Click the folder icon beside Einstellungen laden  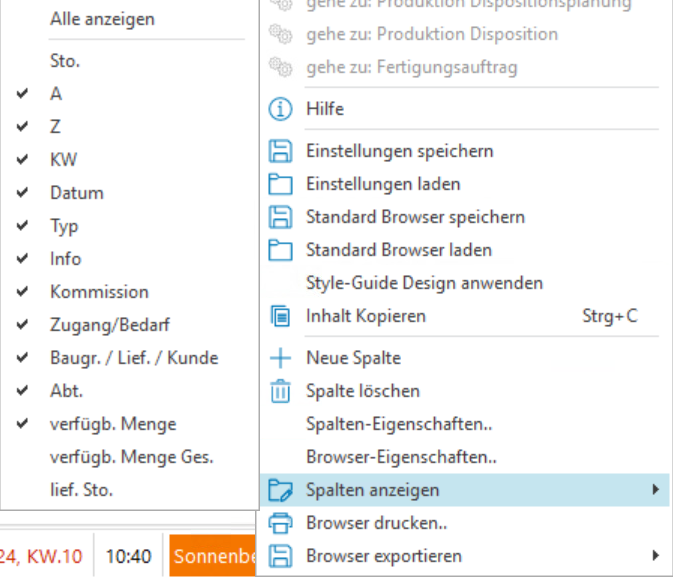(x=281, y=184)
